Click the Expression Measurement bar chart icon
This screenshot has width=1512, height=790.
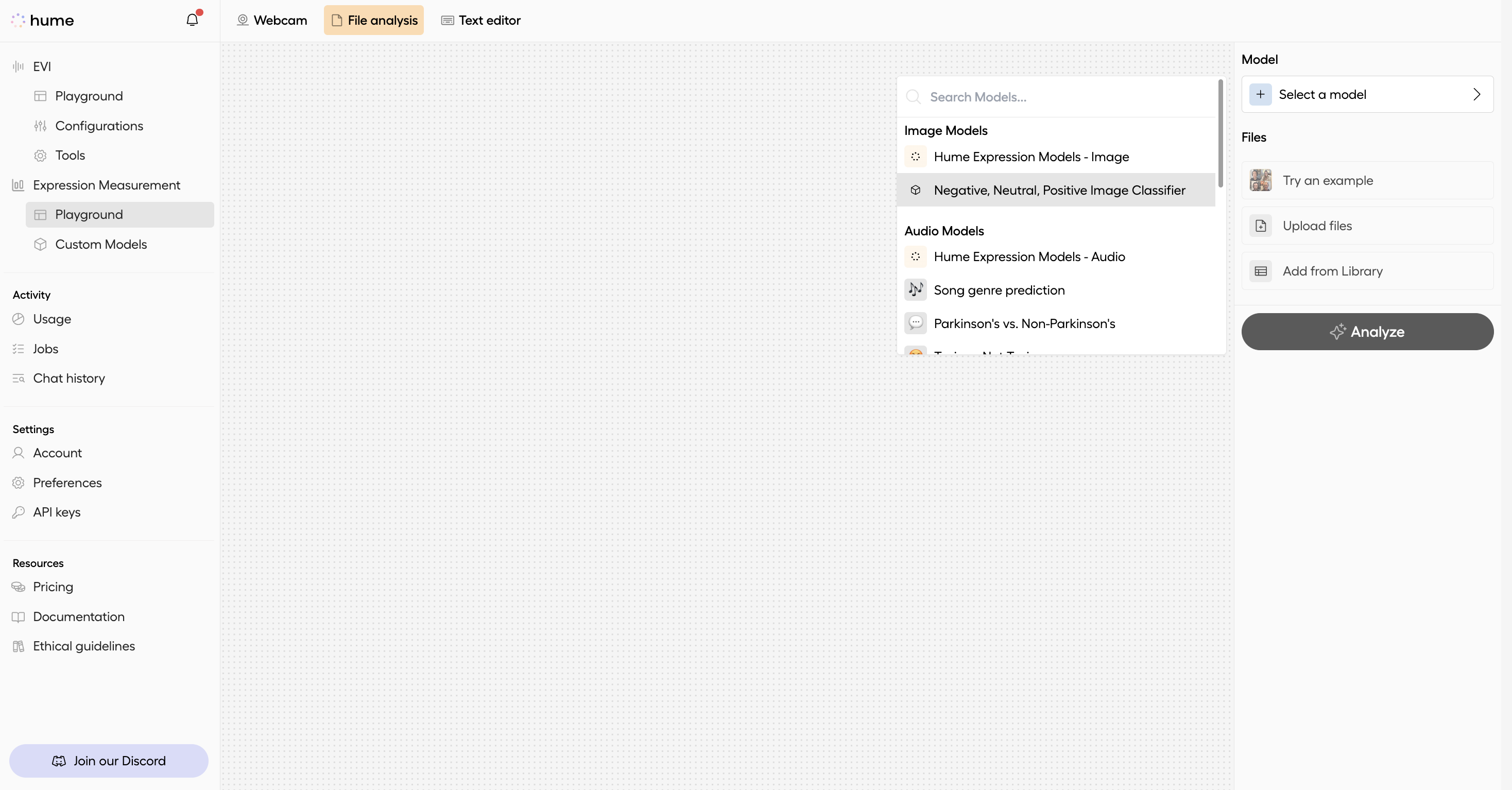[18, 185]
